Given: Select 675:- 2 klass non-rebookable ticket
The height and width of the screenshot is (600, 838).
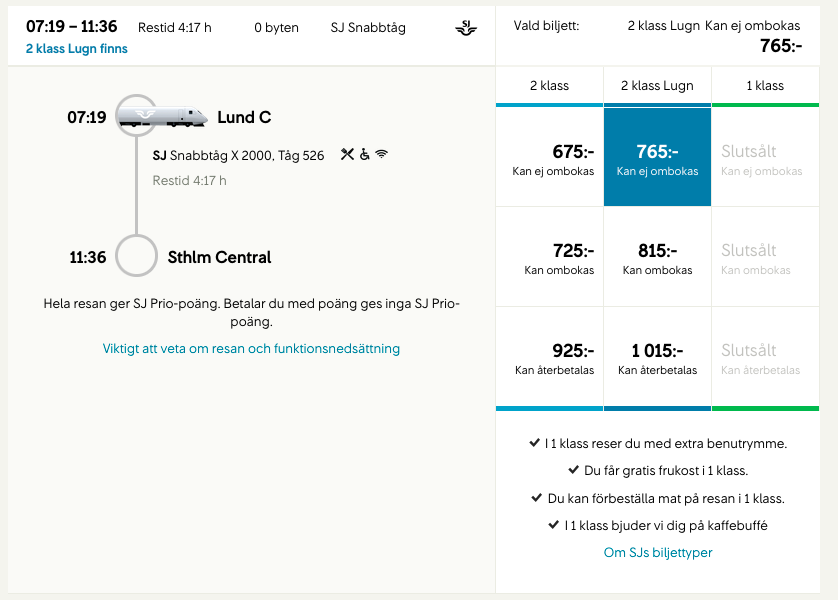Looking at the screenshot, I should pos(549,157).
